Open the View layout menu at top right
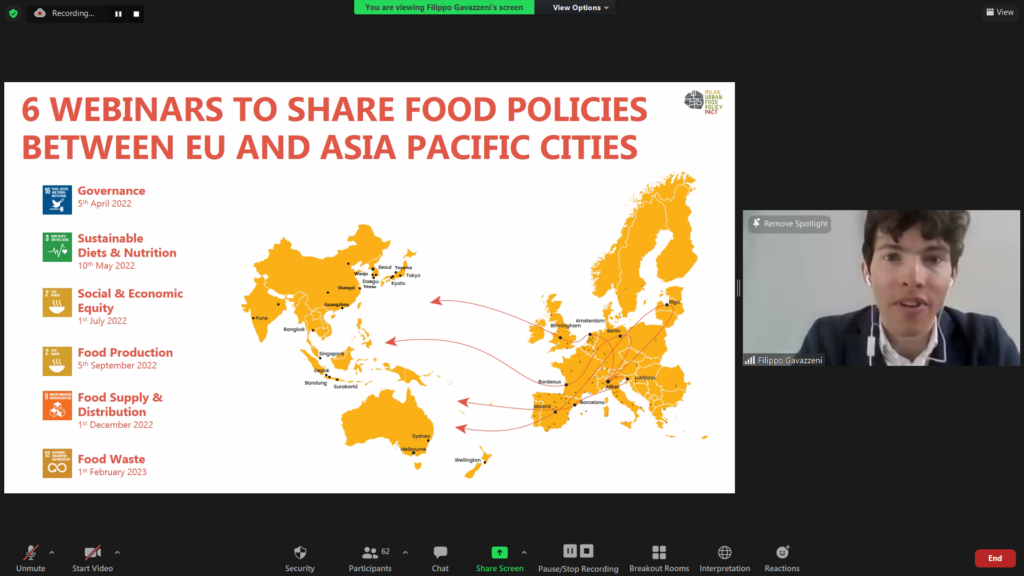Screen dimensions: 1024x576 tap(999, 12)
